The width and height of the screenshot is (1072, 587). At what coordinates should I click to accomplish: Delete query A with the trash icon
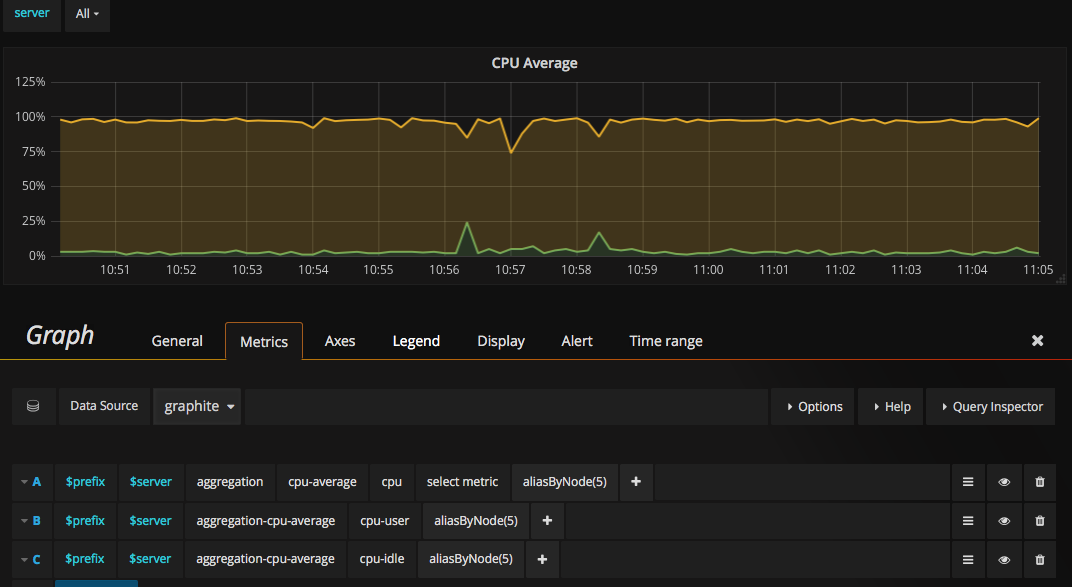point(1039,482)
